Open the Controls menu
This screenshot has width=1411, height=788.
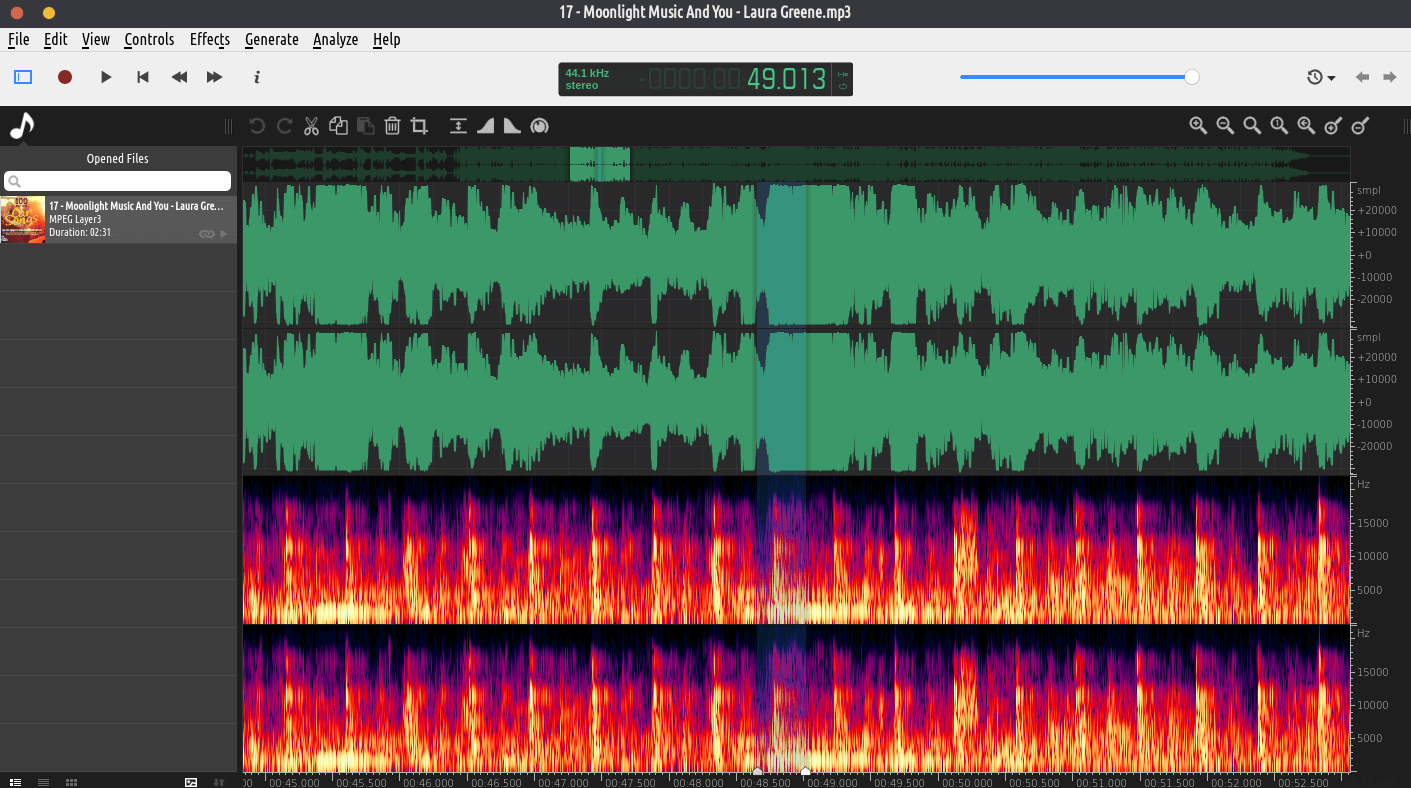[149, 40]
